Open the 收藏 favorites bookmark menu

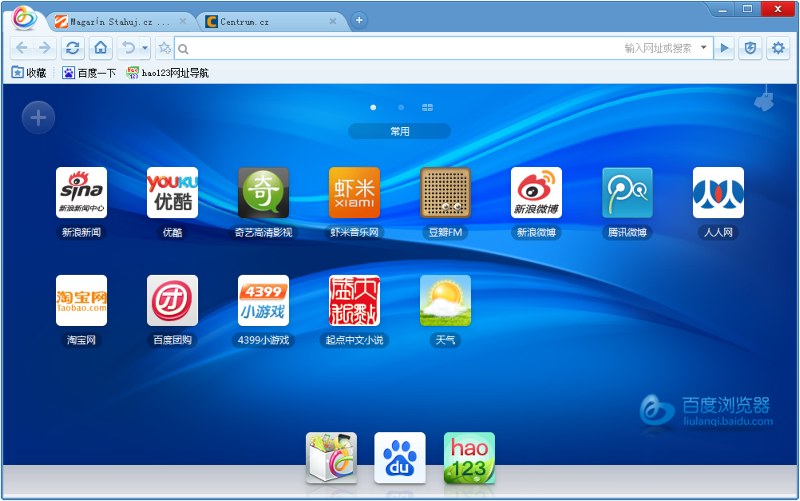(29, 73)
